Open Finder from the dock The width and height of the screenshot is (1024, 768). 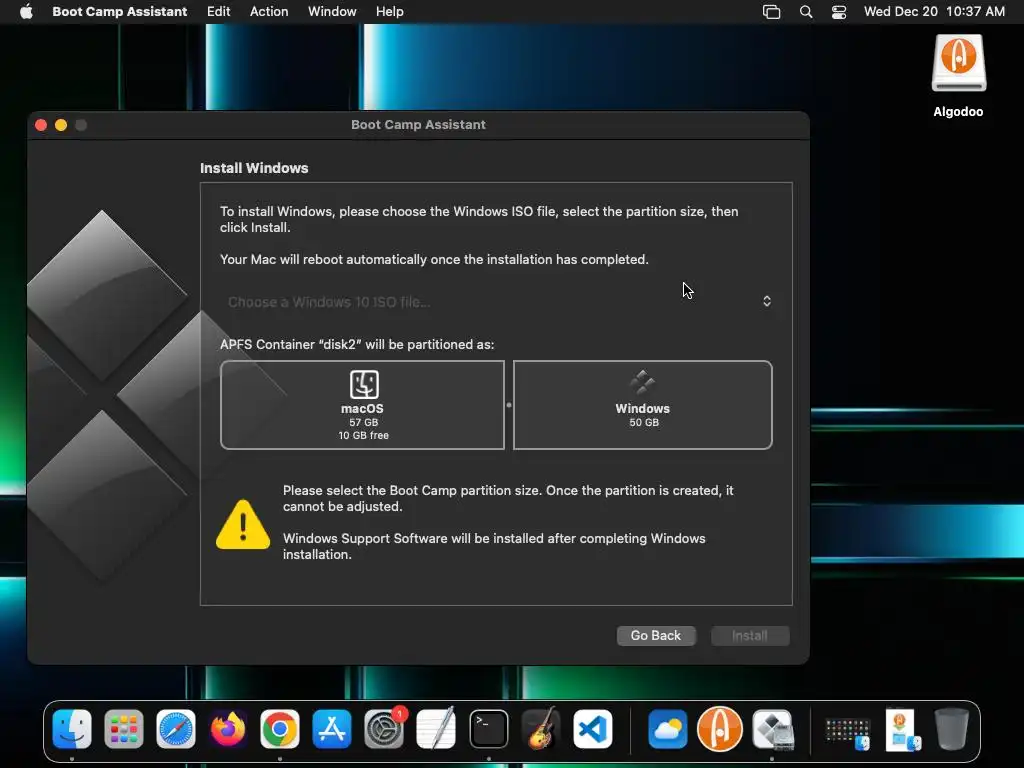[x=72, y=729]
